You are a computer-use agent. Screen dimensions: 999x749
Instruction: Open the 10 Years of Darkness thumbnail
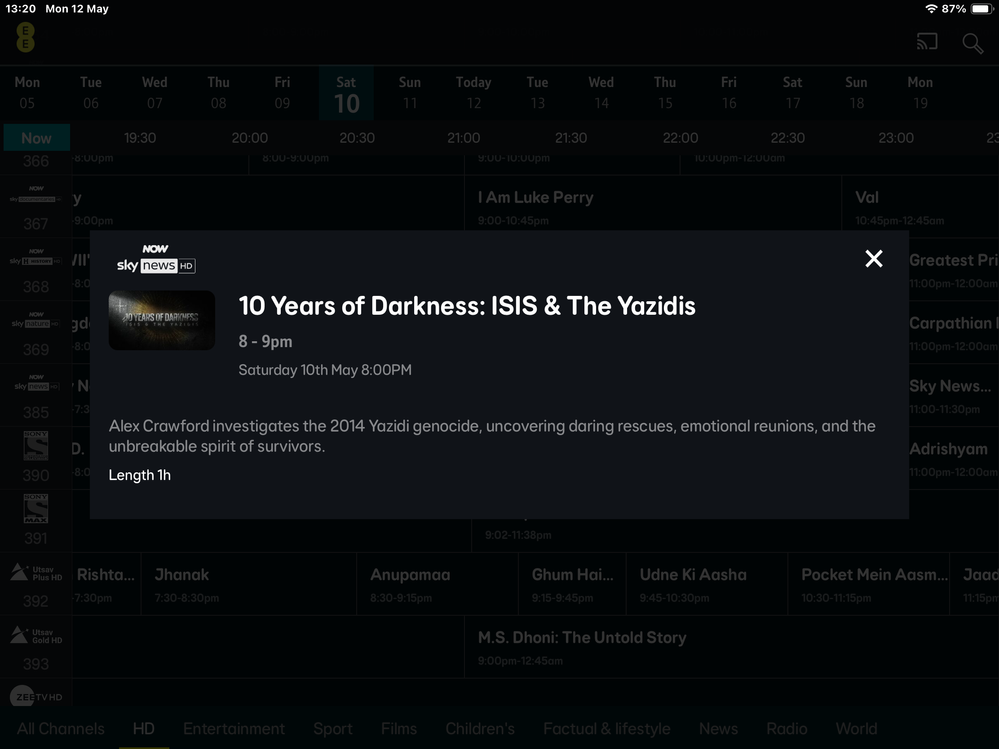coord(162,320)
